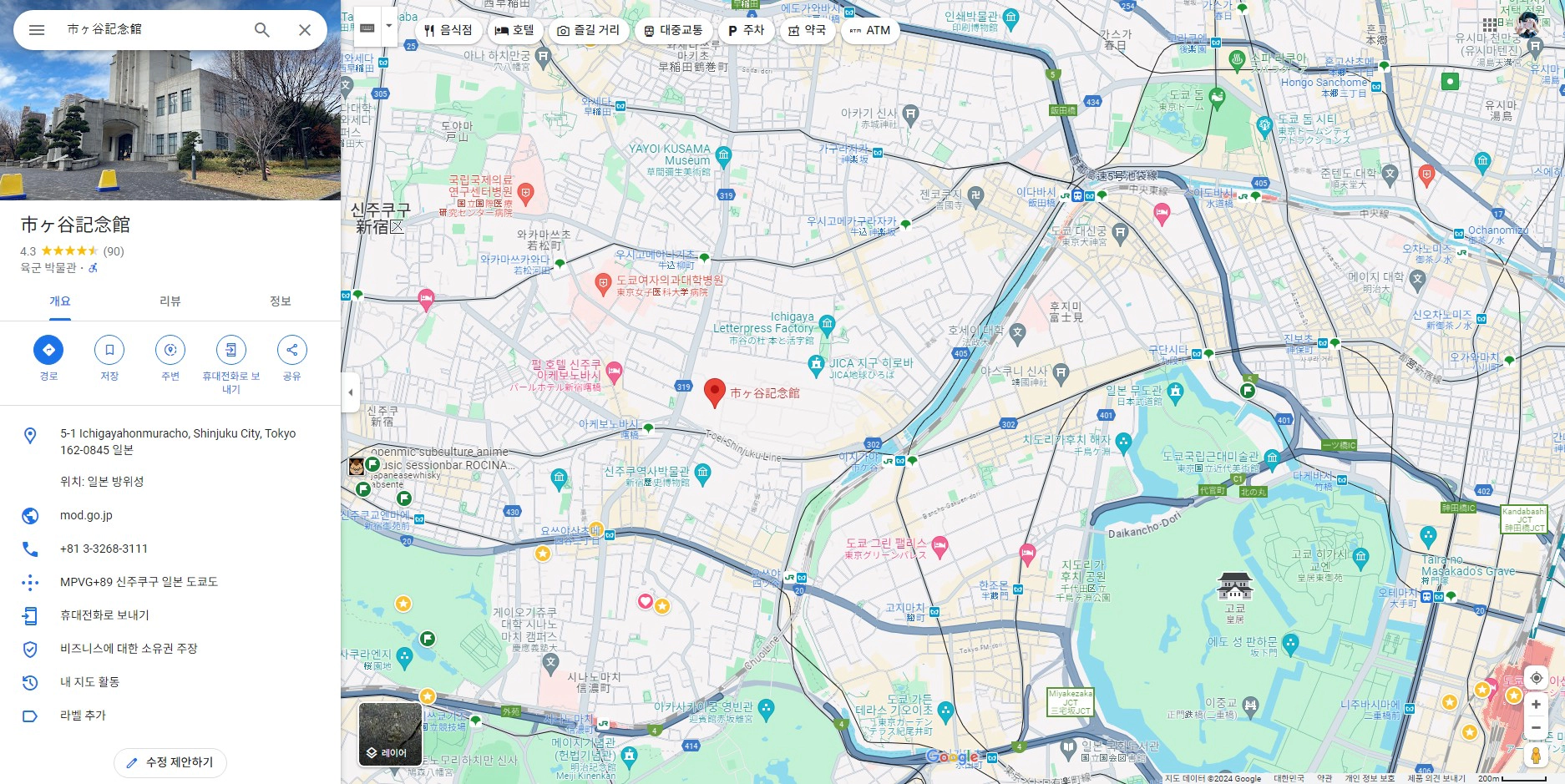Screen dimensions: 1565x784
Task: Clear the search with the X icon
Action: pos(305,30)
